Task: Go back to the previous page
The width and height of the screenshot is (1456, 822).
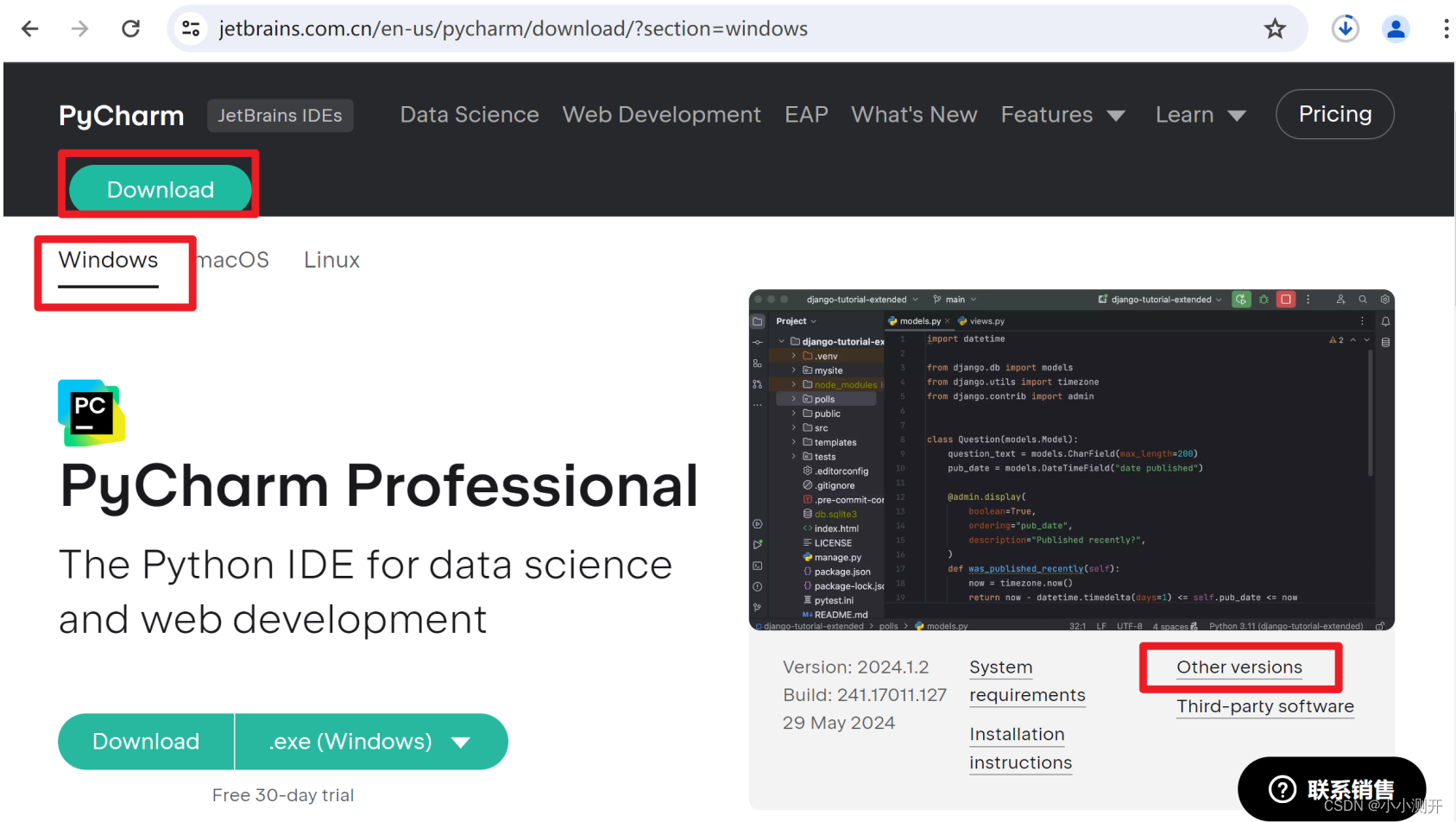Action: (30, 28)
